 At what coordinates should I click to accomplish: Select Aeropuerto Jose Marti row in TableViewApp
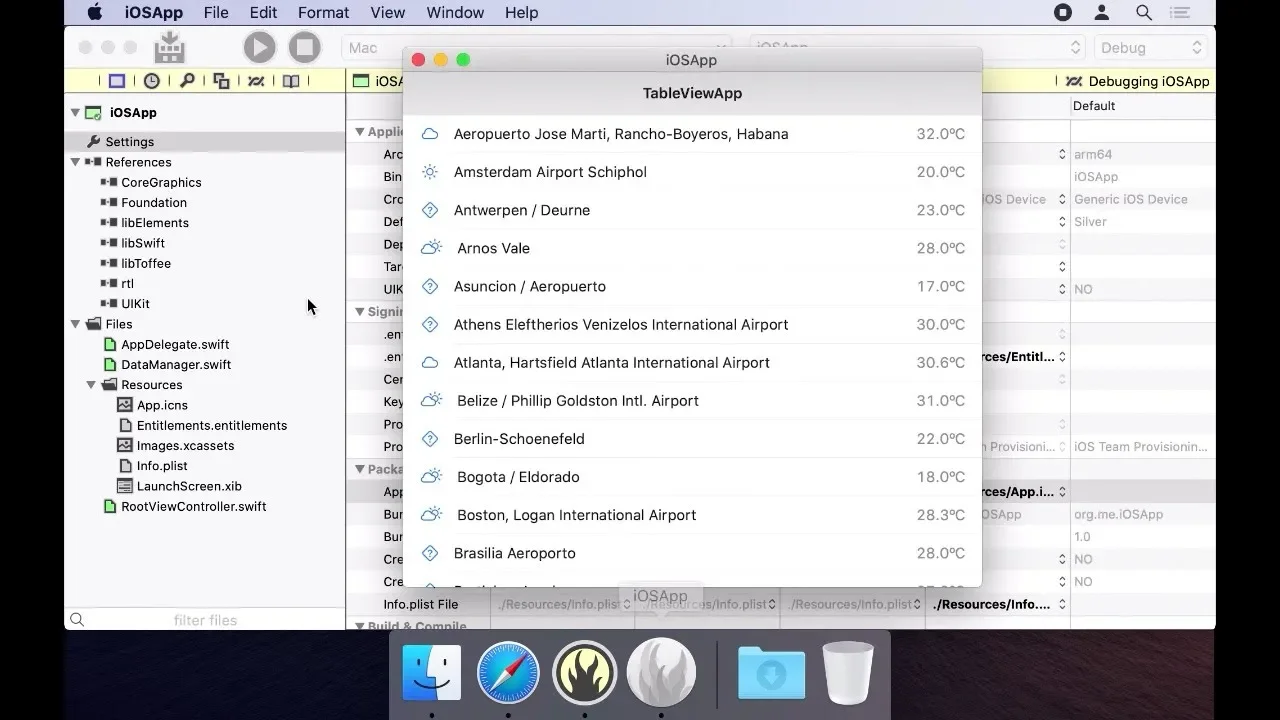click(692, 134)
